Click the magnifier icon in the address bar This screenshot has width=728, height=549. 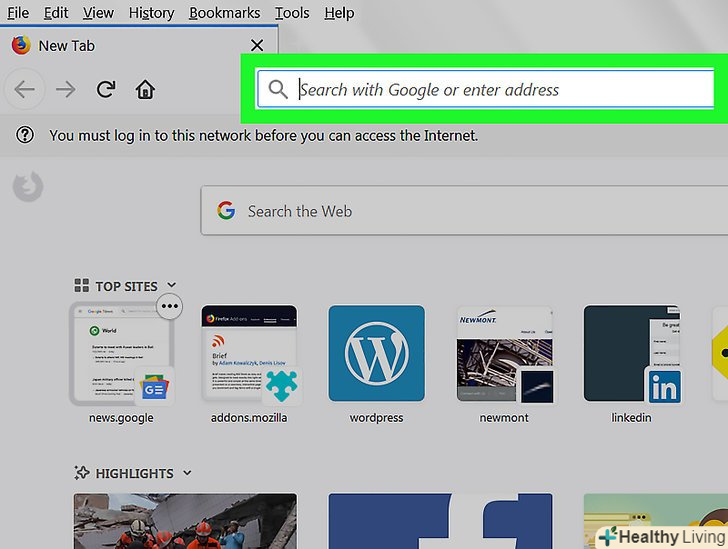pos(278,89)
